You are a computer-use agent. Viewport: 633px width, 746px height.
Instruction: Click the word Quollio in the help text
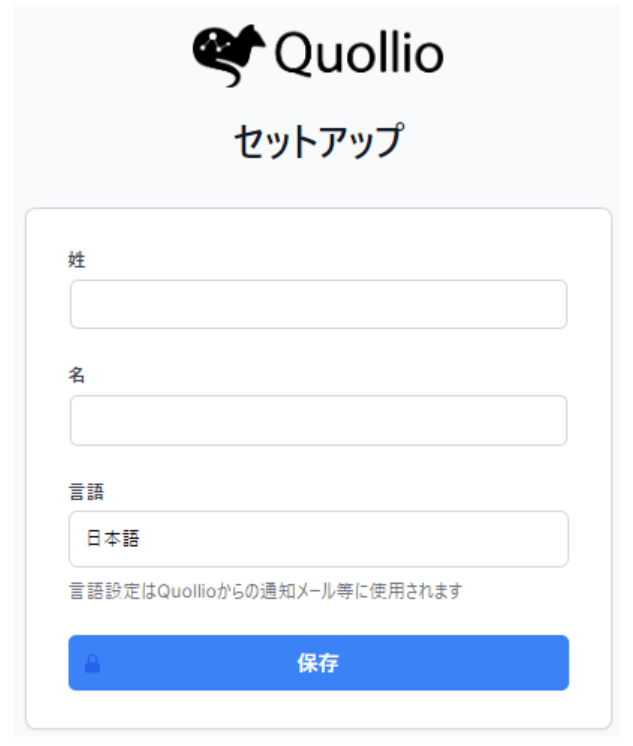coord(187,591)
